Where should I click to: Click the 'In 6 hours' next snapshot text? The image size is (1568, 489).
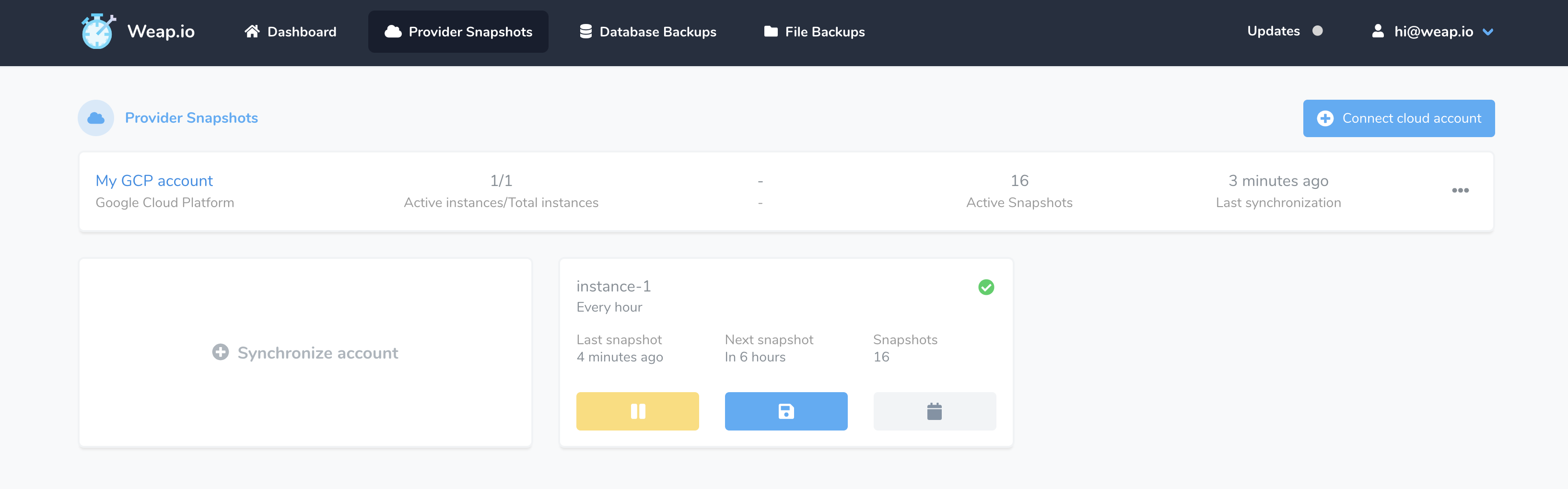pos(755,357)
